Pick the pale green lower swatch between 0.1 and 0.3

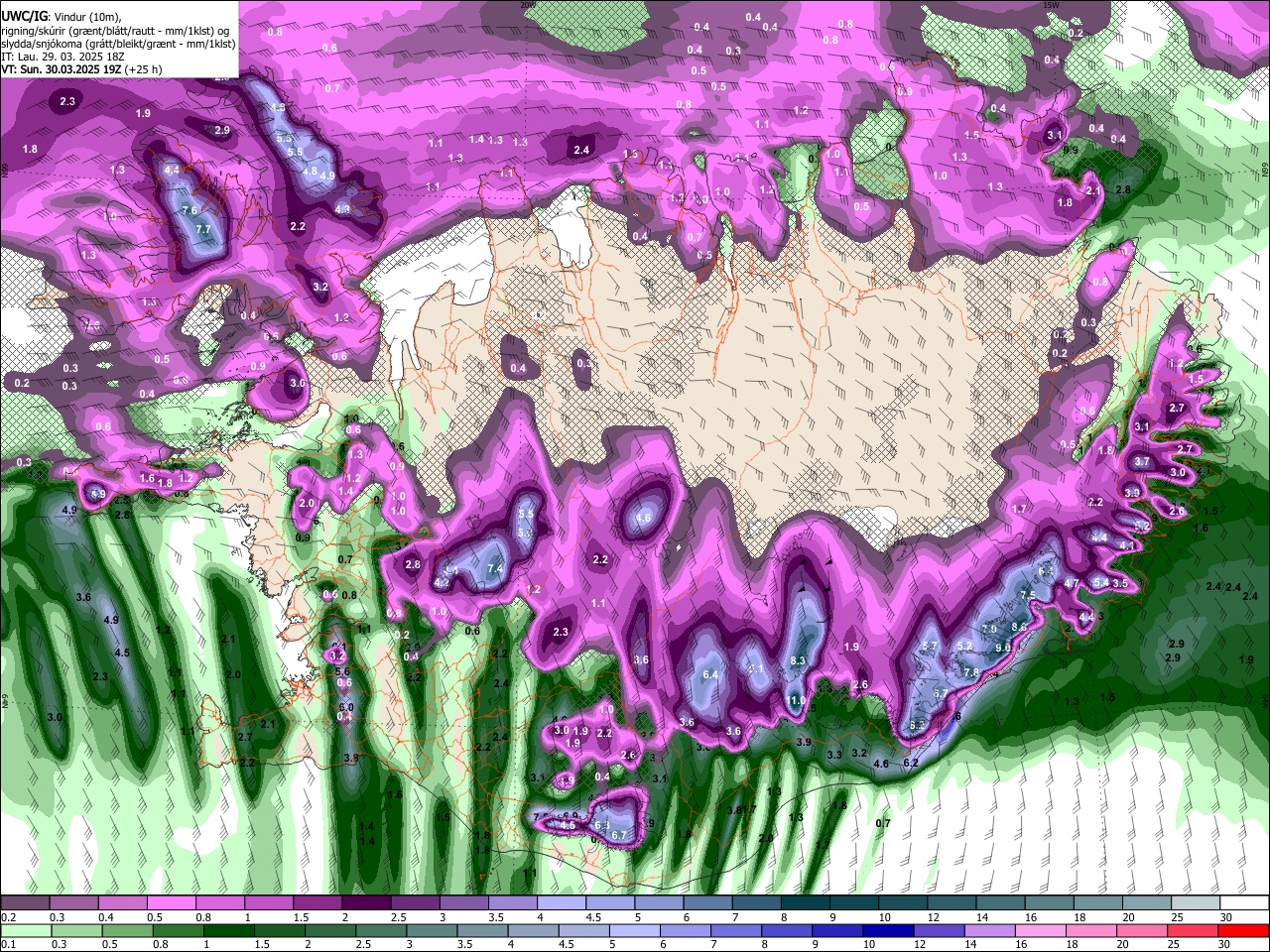(25, 931)
